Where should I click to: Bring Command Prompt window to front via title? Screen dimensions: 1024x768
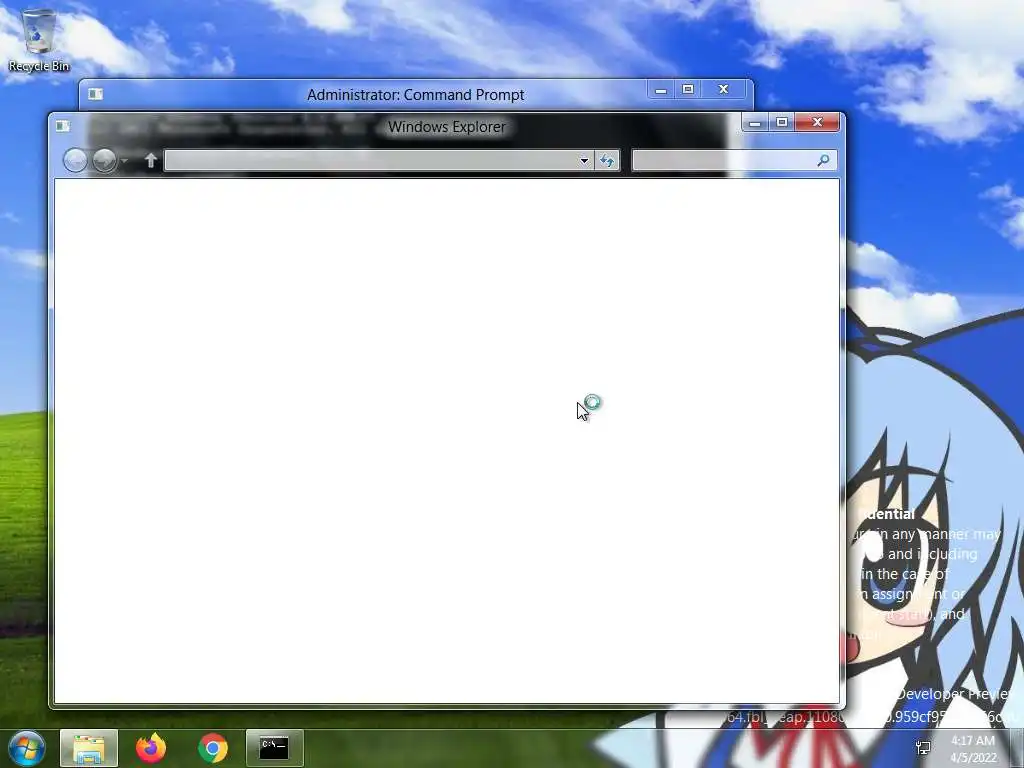415,95
